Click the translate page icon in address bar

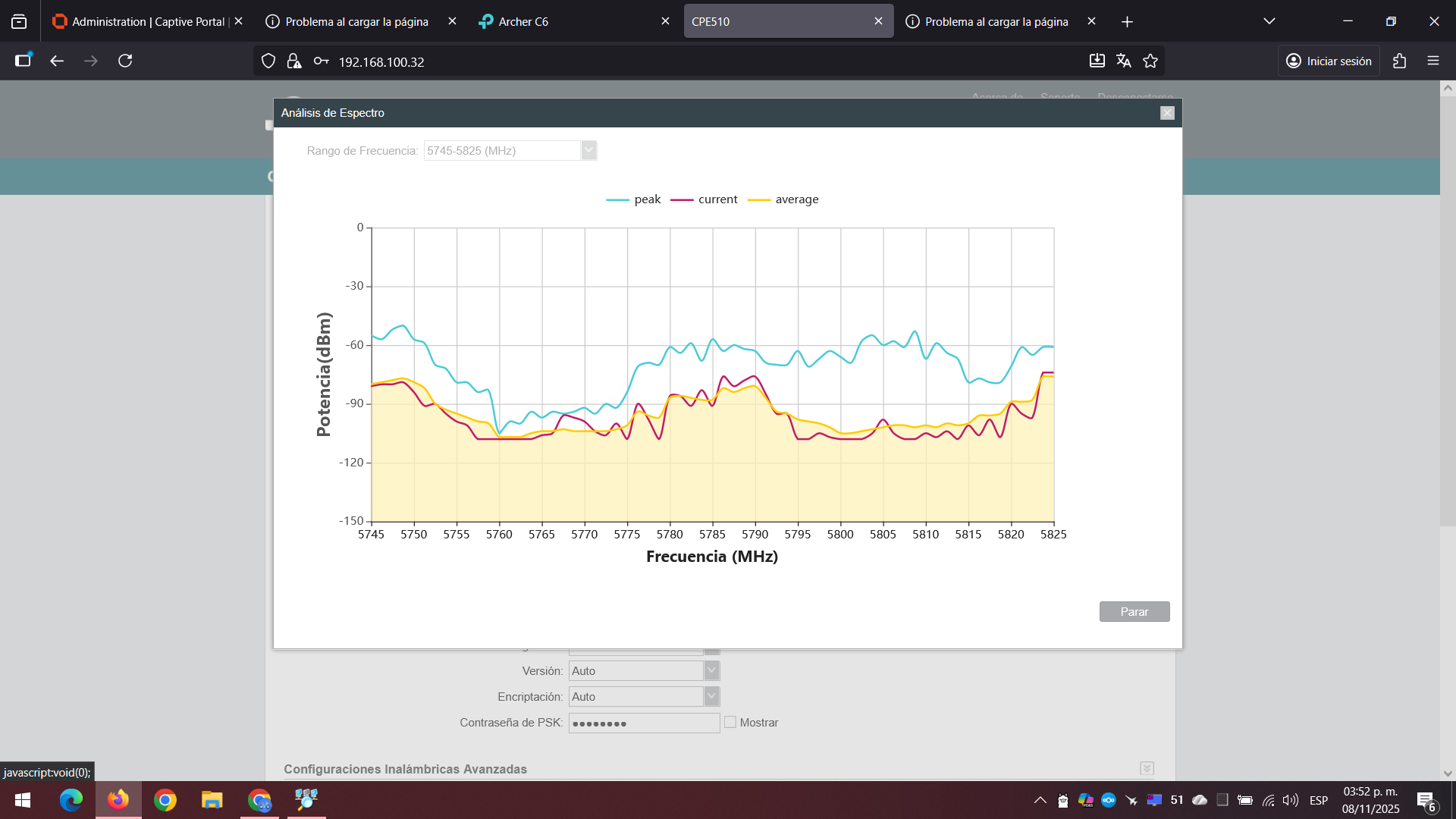(1124, 61)
